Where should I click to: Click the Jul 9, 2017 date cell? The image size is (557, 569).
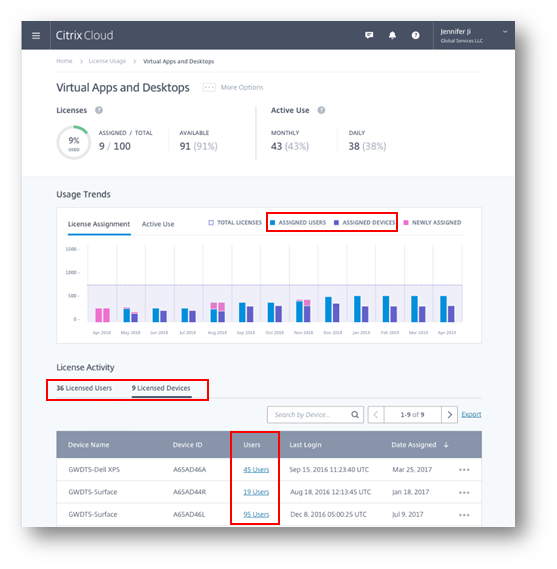tap(408, 515)
